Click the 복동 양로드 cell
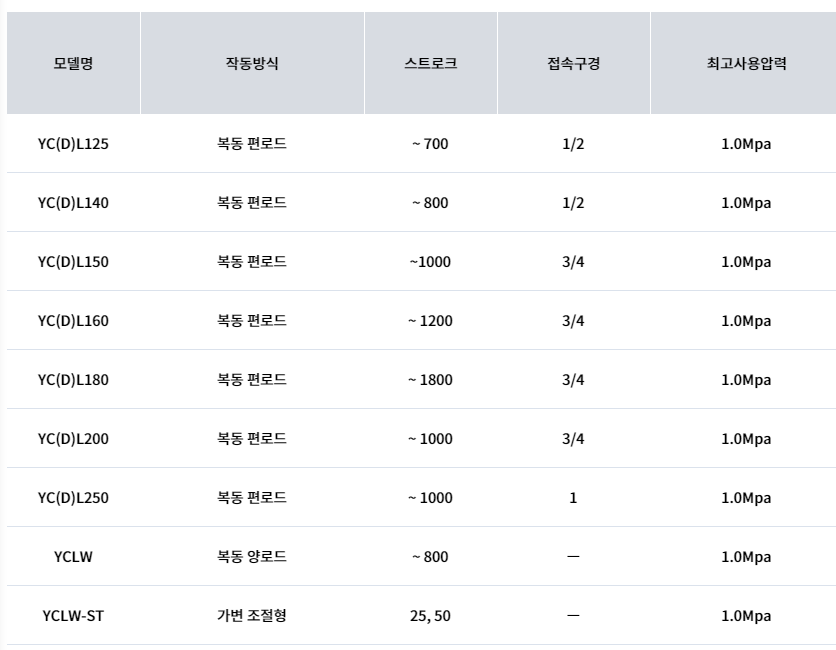 click(252, 557)
